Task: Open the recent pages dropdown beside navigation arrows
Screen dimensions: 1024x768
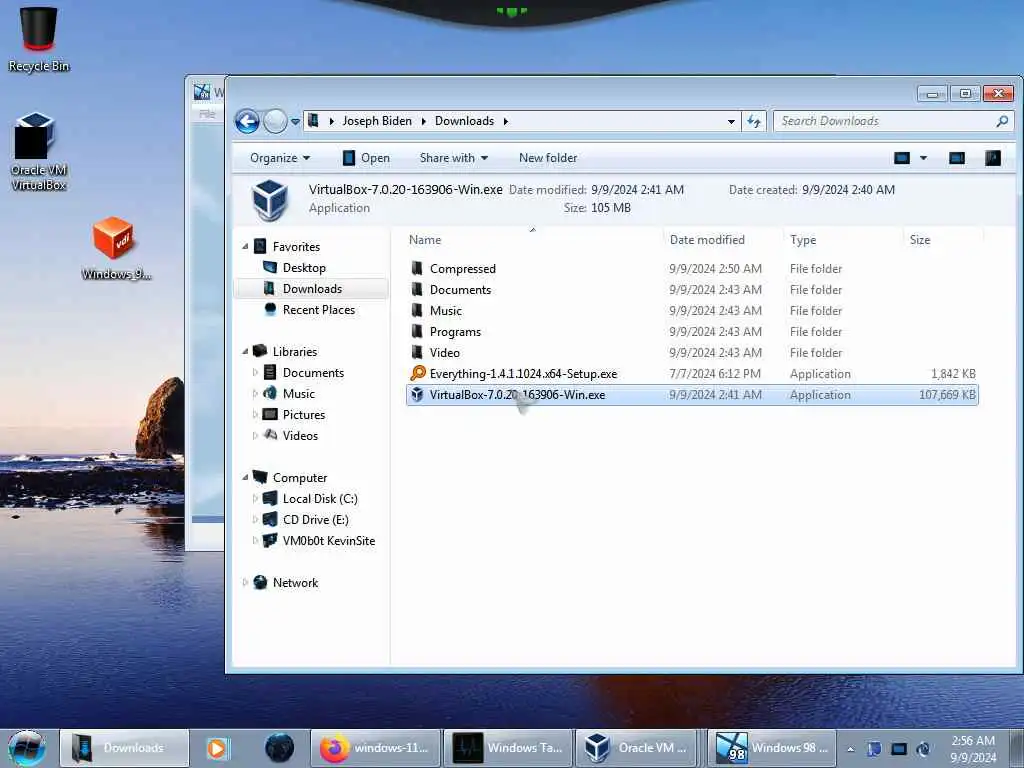Action: pos(295,121)
